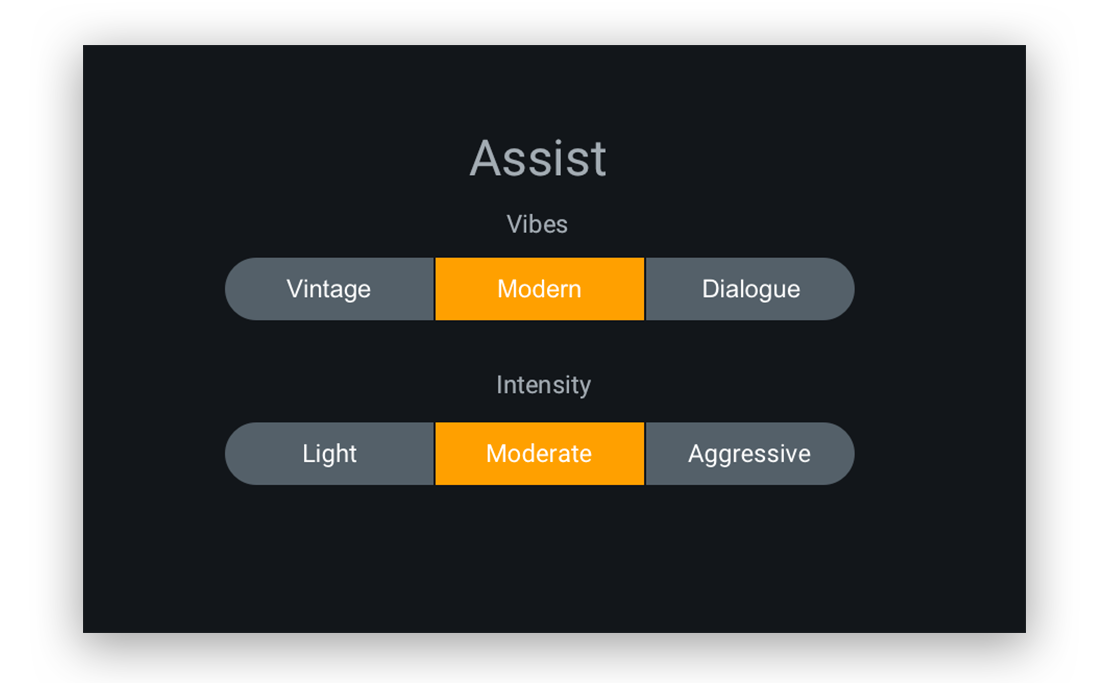Switch Vibes to Dialogue

(x=750, y=289)
